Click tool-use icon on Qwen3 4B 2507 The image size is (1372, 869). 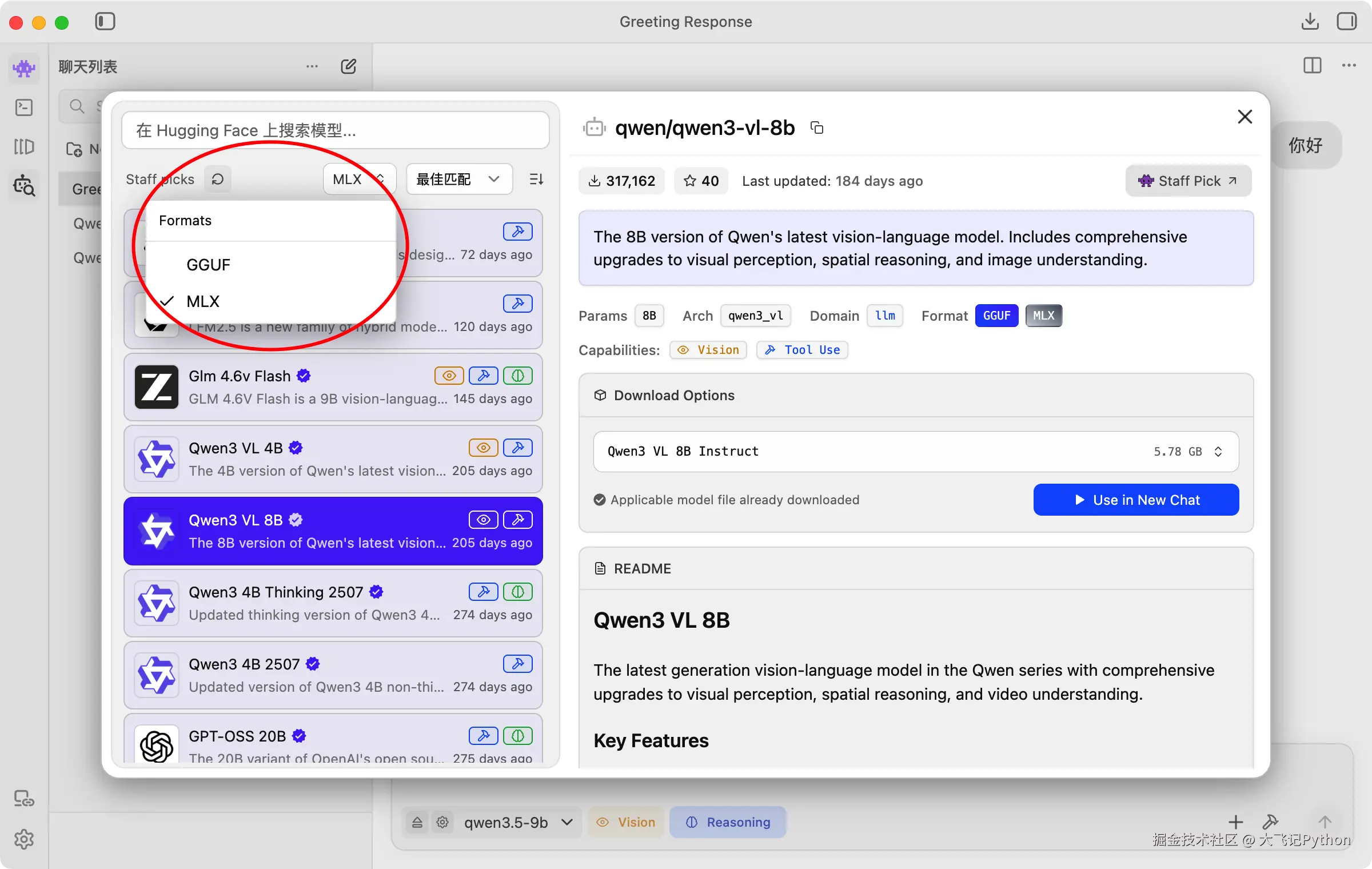pos(518,664)
